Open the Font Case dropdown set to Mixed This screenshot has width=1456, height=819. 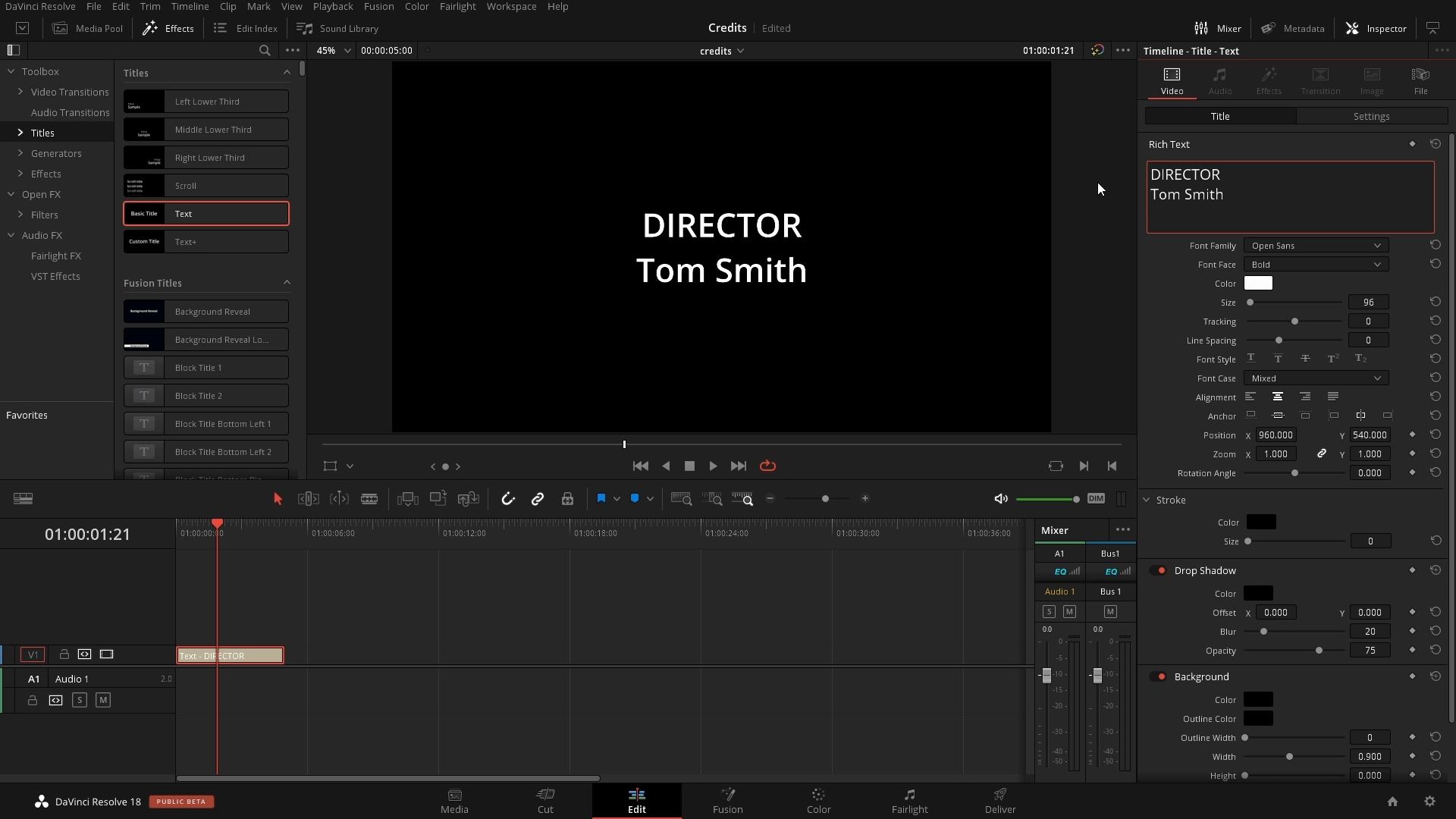[x=1316, y=378]
